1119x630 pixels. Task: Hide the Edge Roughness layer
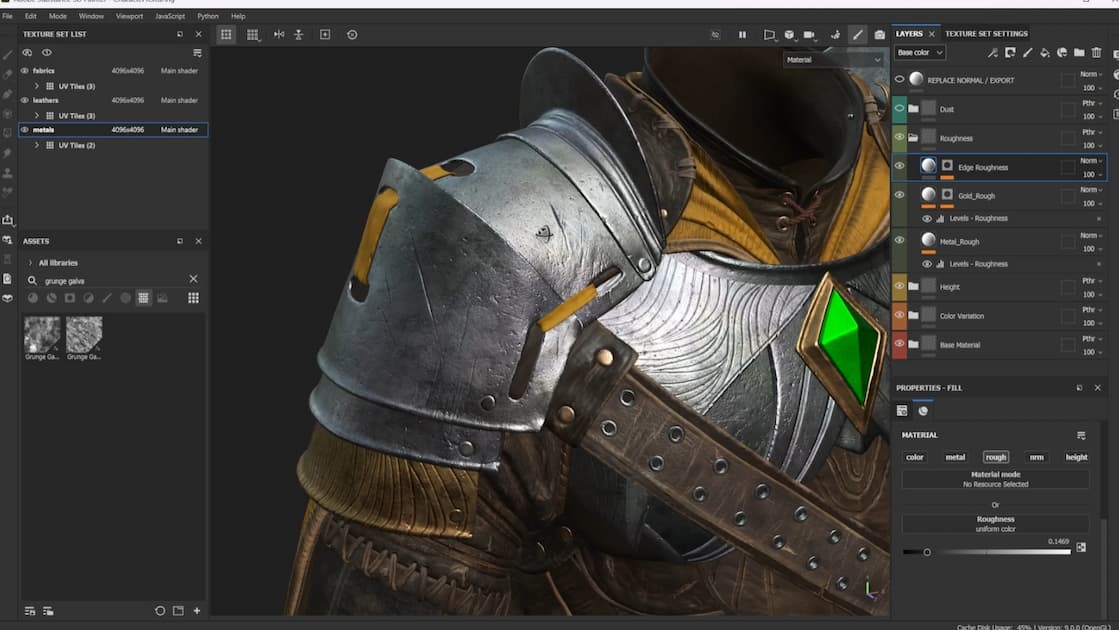(x=899, y=166)
